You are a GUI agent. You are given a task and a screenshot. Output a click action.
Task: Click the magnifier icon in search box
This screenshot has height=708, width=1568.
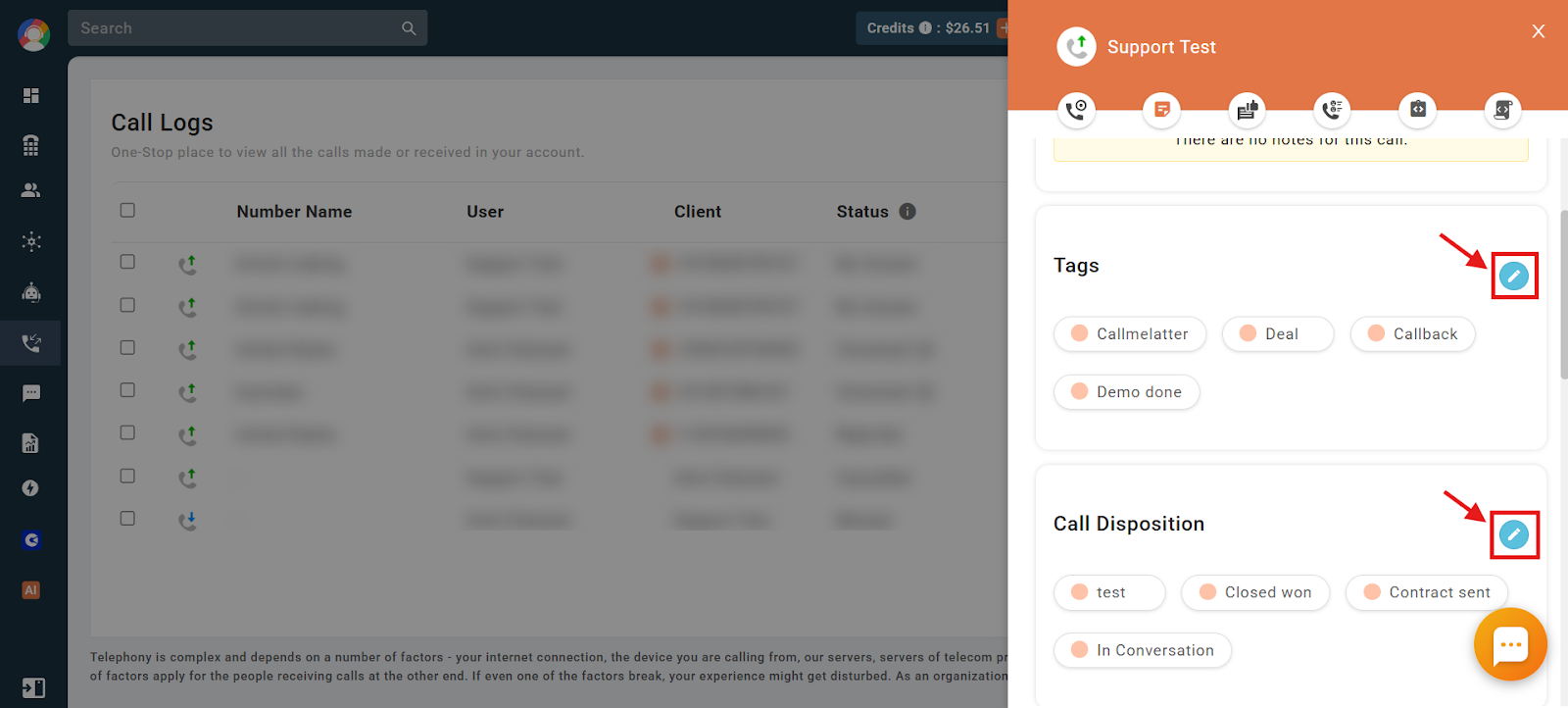(x=409, y=28)
